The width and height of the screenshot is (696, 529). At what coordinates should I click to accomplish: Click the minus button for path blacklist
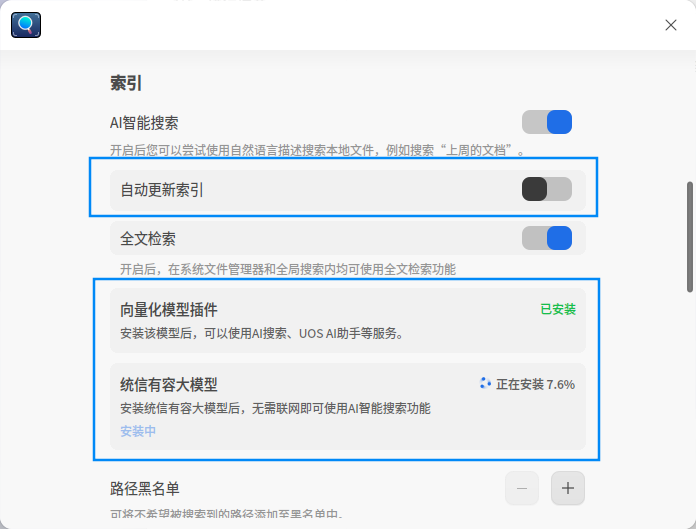tap(522, 488)
